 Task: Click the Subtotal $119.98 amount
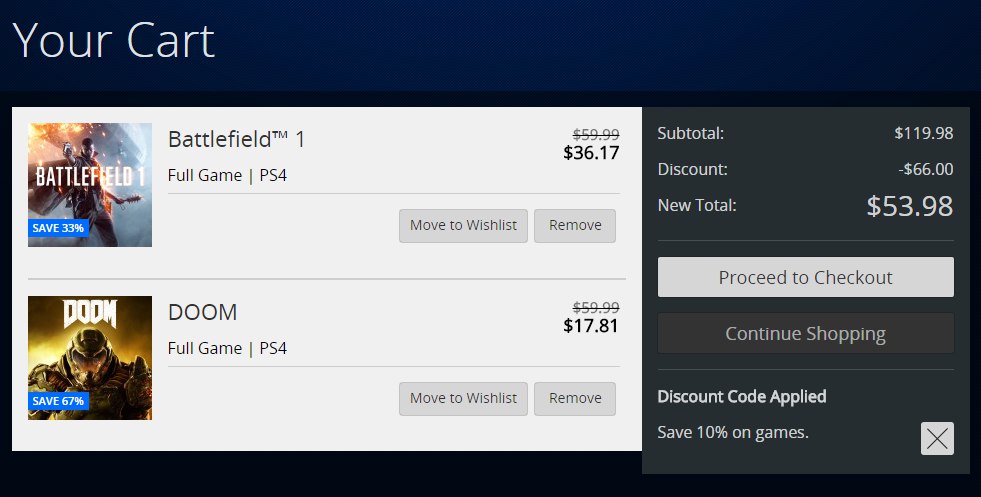pyautogui.click(x=923, y=133)
